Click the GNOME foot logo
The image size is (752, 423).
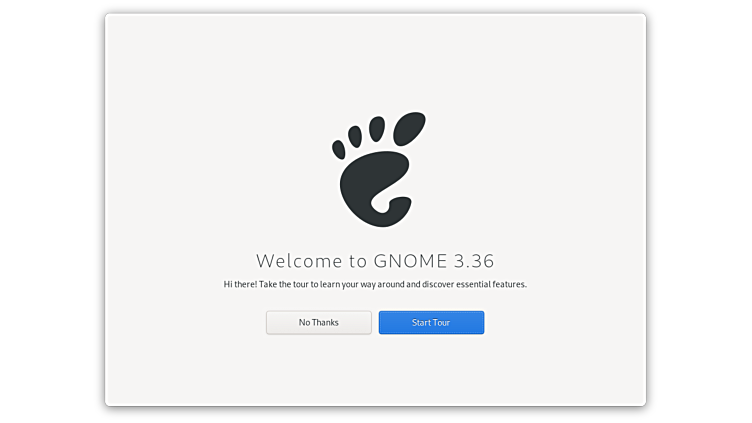click(378, 169)
